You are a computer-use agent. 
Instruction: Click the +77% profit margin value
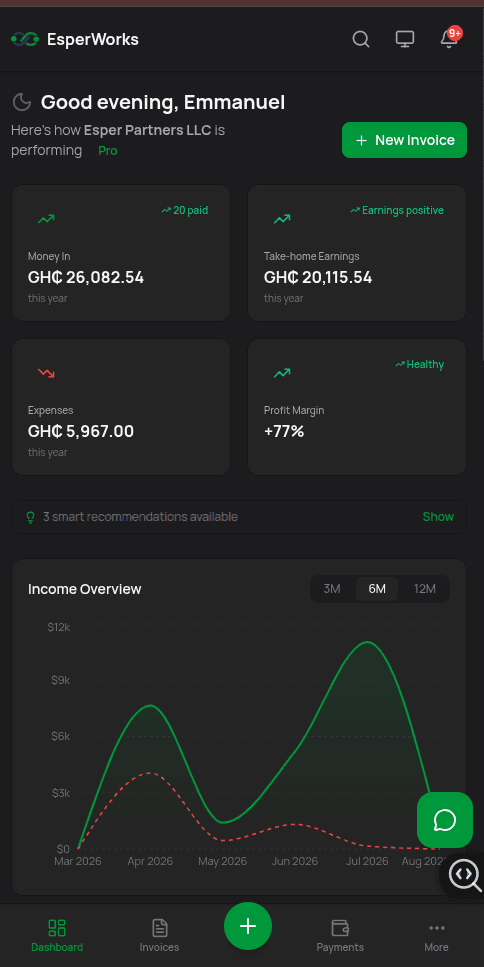click(284, 431)
